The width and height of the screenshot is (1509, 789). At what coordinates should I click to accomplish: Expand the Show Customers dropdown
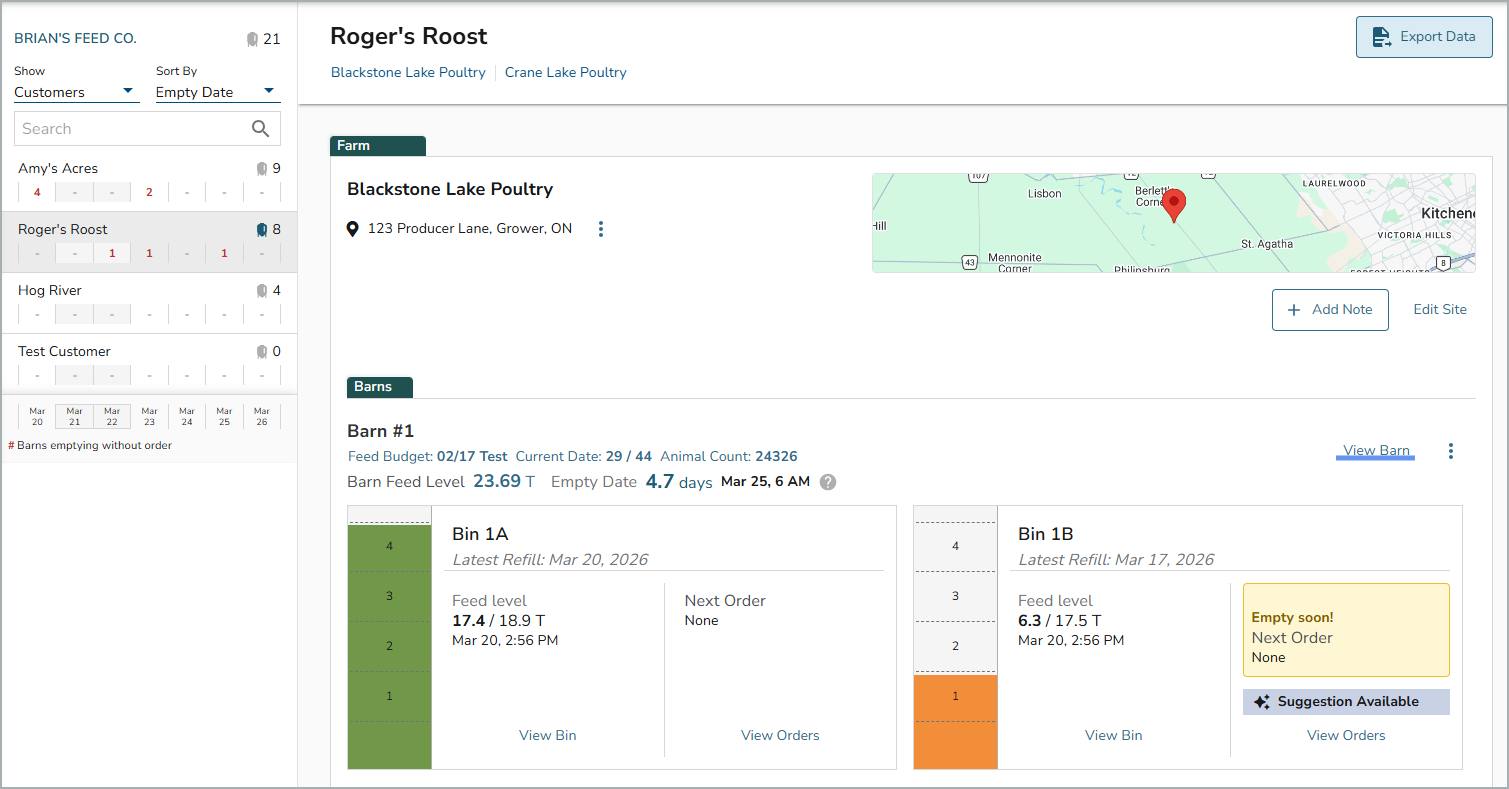[75, 92]
